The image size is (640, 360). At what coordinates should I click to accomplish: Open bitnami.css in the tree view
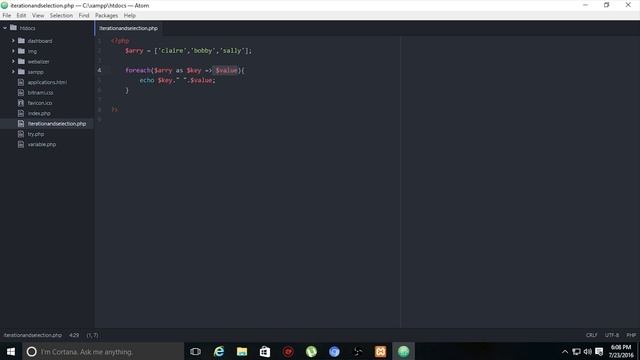pyautogui.click(x=40, y=93)
